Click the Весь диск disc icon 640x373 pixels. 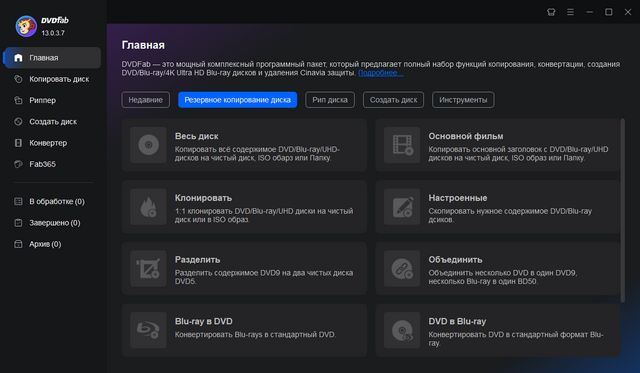pos(148,145)
